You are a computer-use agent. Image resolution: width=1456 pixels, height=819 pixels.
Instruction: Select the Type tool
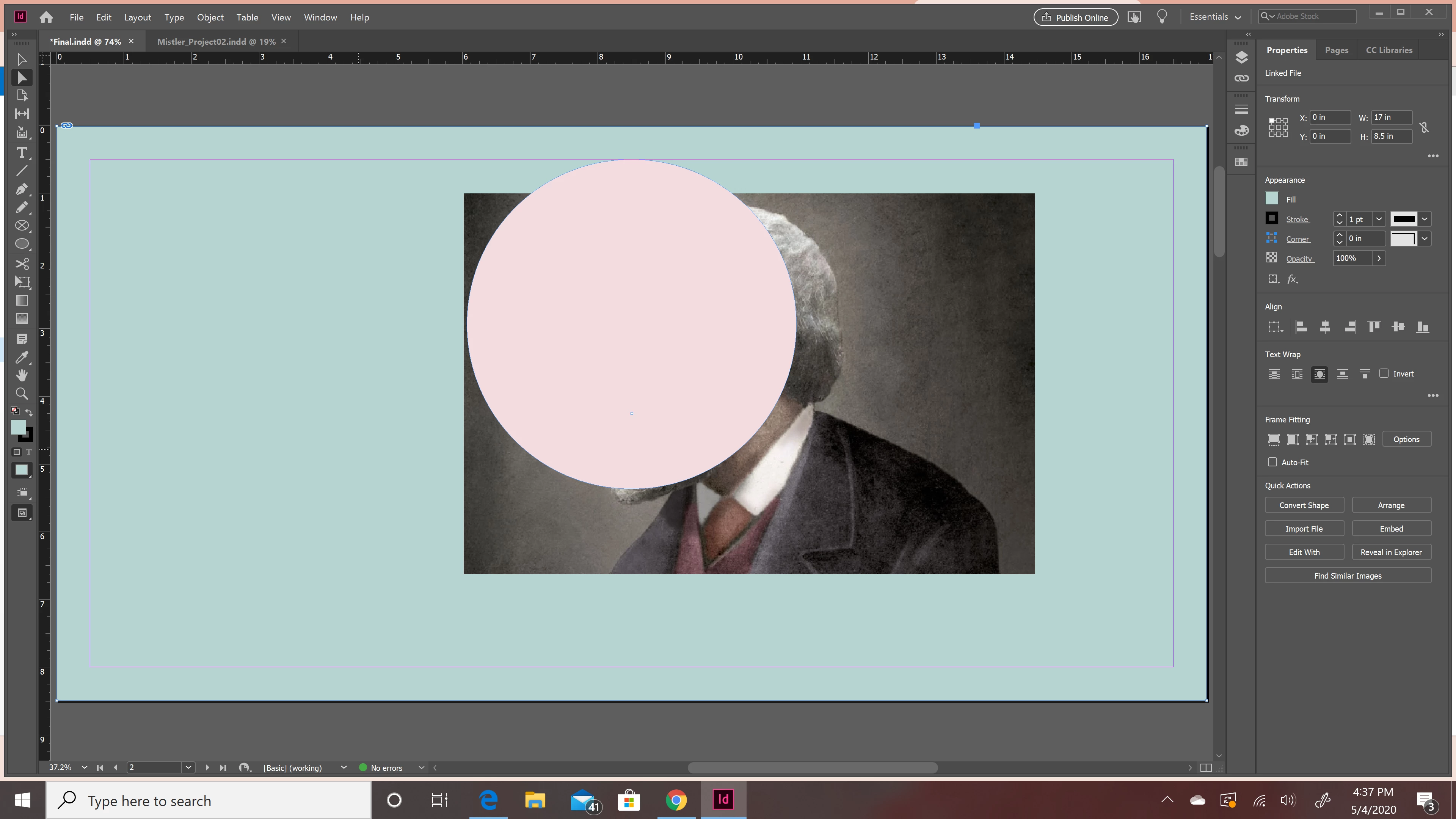tap(22, 152)
